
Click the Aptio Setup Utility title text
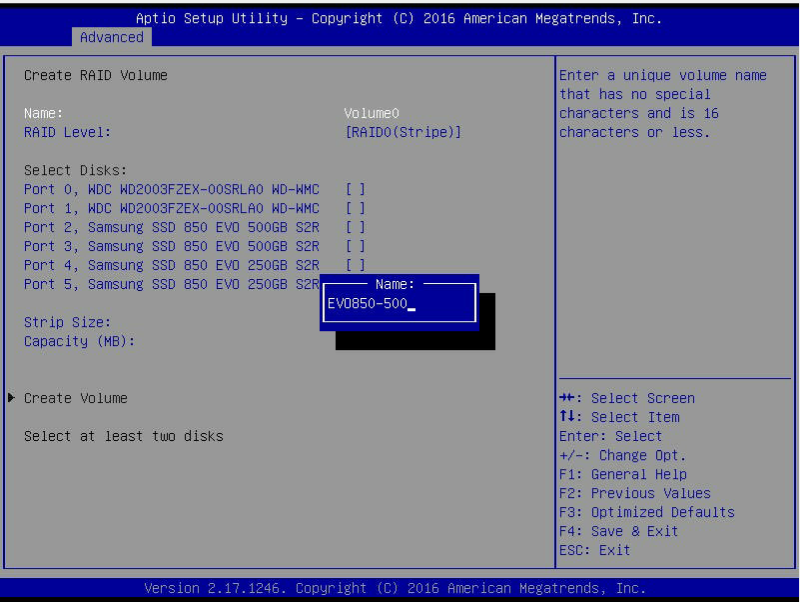399,18
